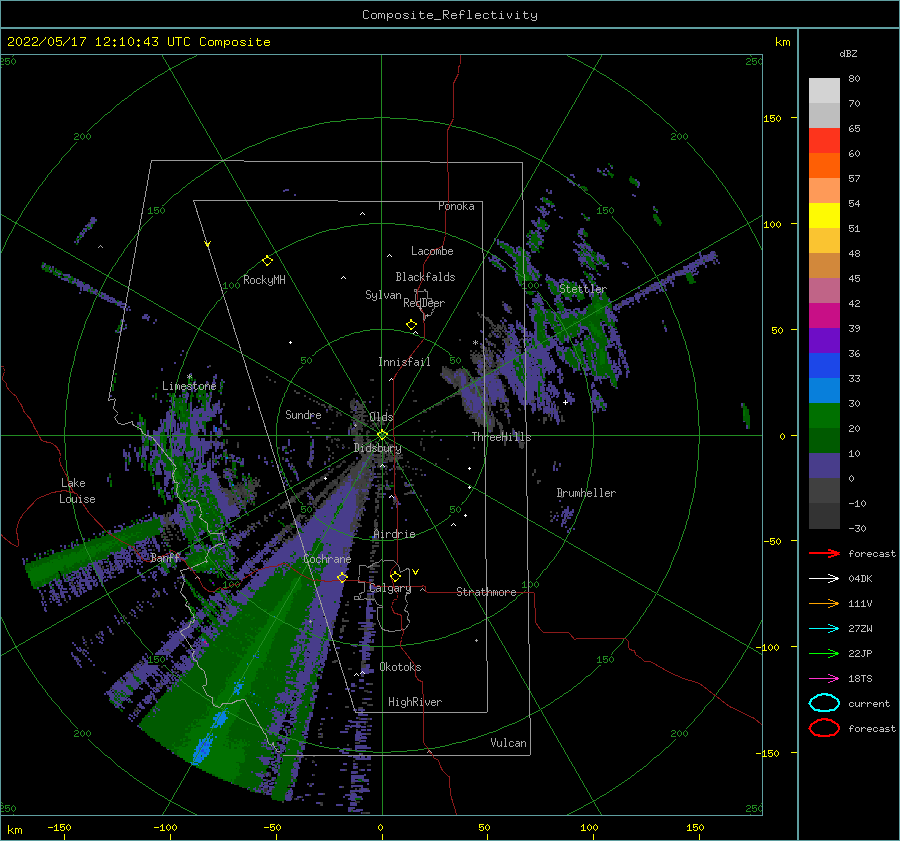Click the red forecast arrow legend icon
The height and width of the screenshot is (841, 900).
point(824,553)
